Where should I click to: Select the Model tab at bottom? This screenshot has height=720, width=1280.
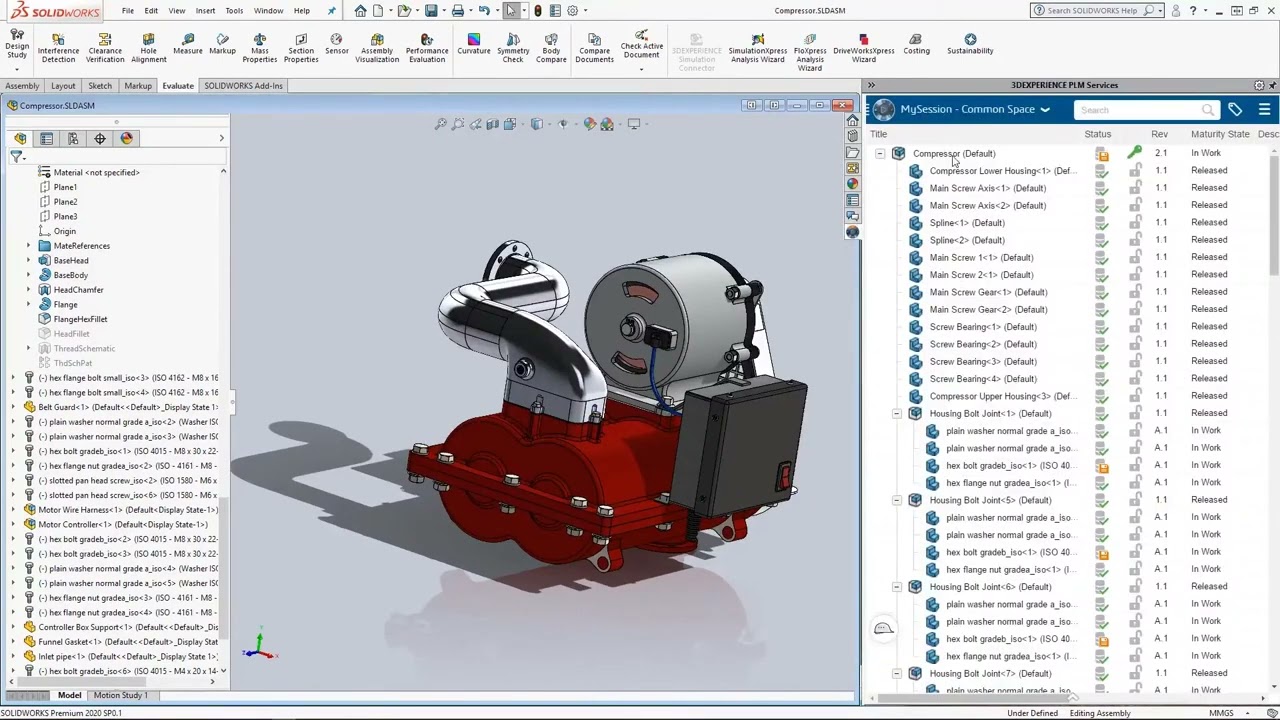point(69,695)
